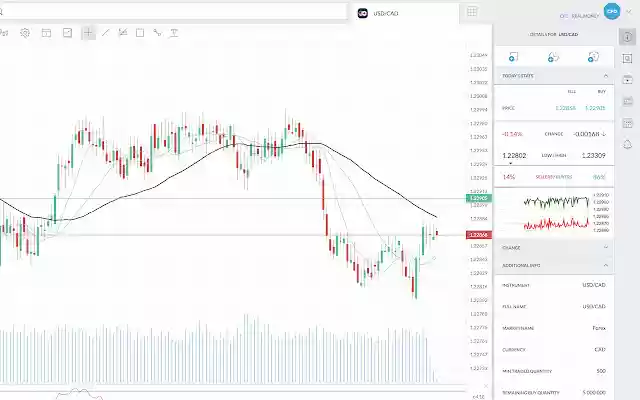Open the search instrument sidebar icon
This screenshot has height=400, width=640.
[627, 59]
